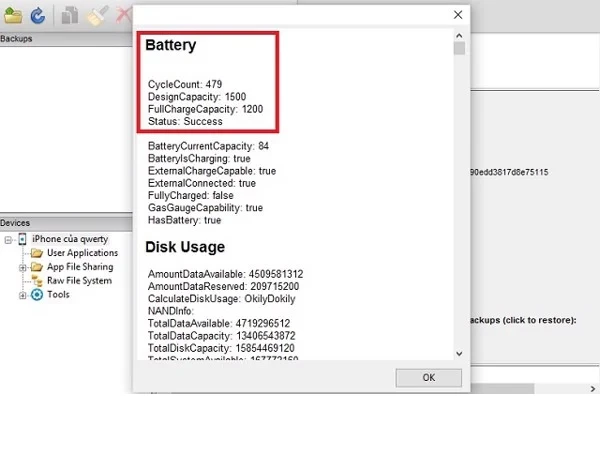Click the dialog's vertical scrollbar thumb
This screenshot has height=460, width=600.
pos(459,48)
